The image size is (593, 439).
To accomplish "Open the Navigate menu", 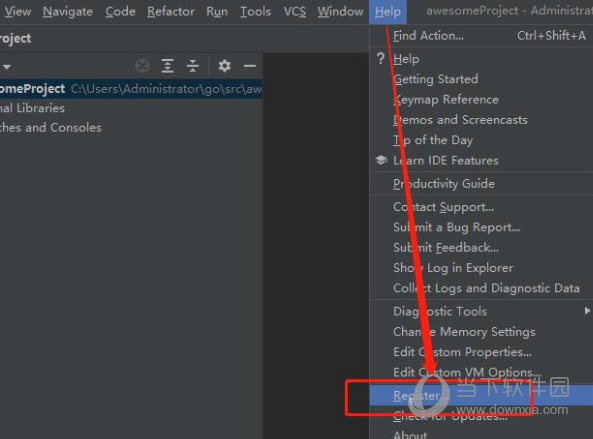I will [x=68, y=12].
